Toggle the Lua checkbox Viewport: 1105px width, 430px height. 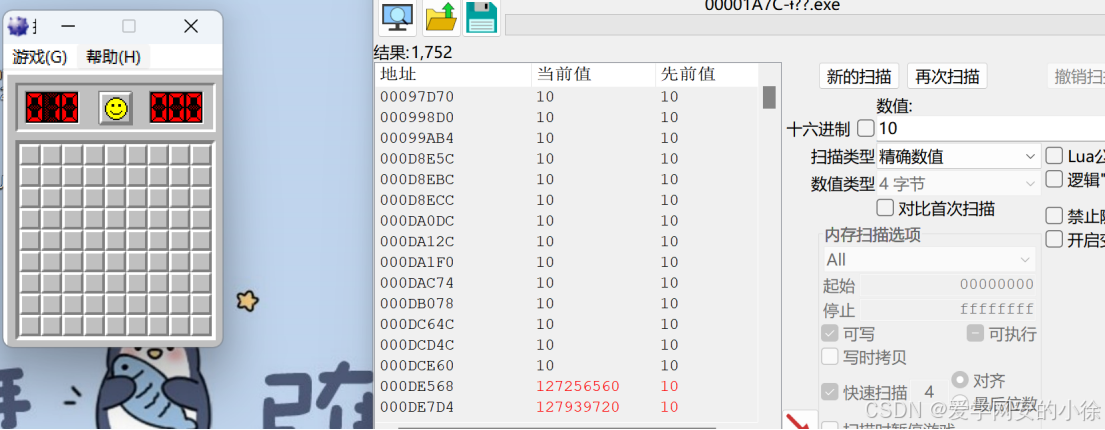point(1054,156)
